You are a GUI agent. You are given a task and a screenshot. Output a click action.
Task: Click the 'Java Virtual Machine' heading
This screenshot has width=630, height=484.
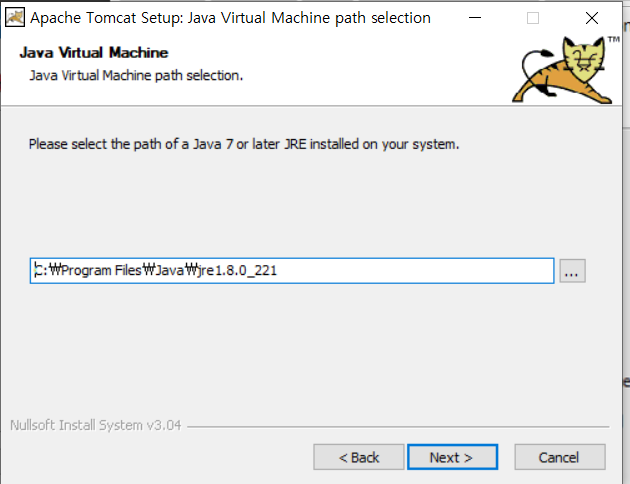click(94, 53)
